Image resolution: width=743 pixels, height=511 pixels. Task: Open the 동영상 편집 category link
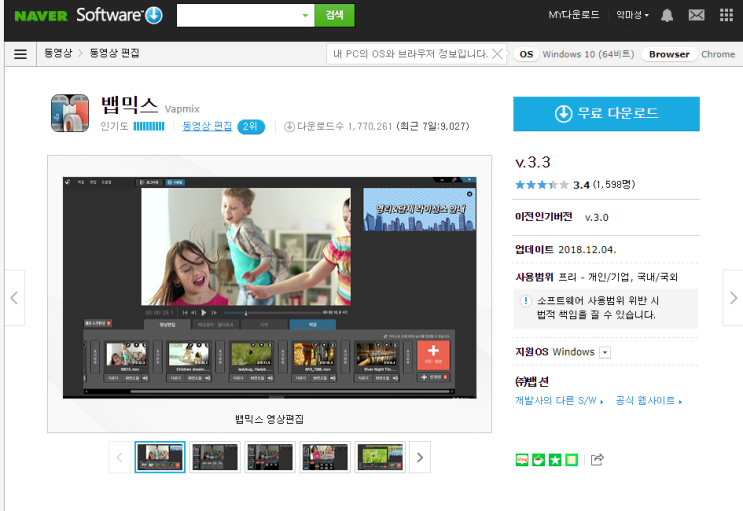207,126
